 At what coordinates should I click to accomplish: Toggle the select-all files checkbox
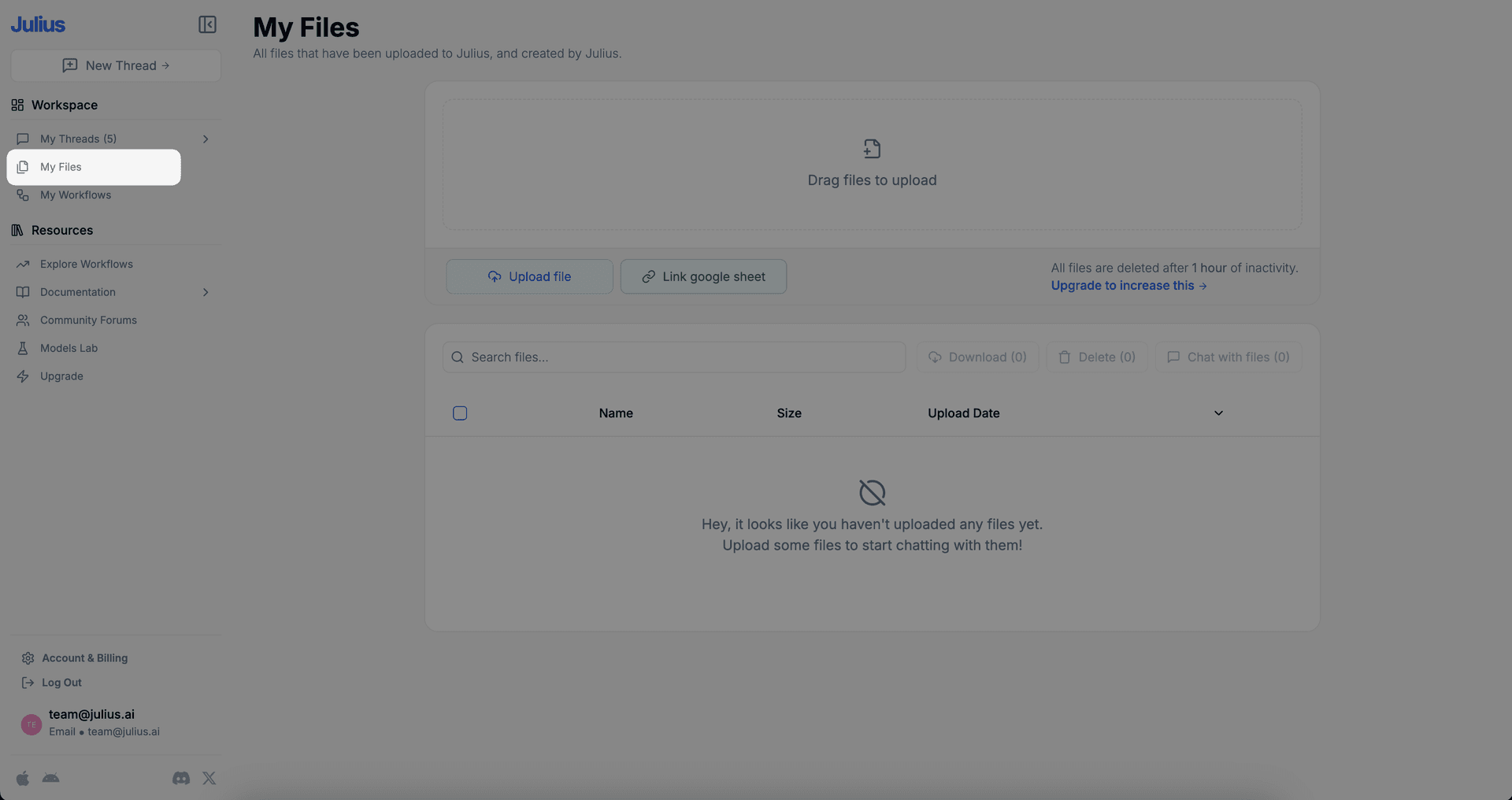coord(460,413)
